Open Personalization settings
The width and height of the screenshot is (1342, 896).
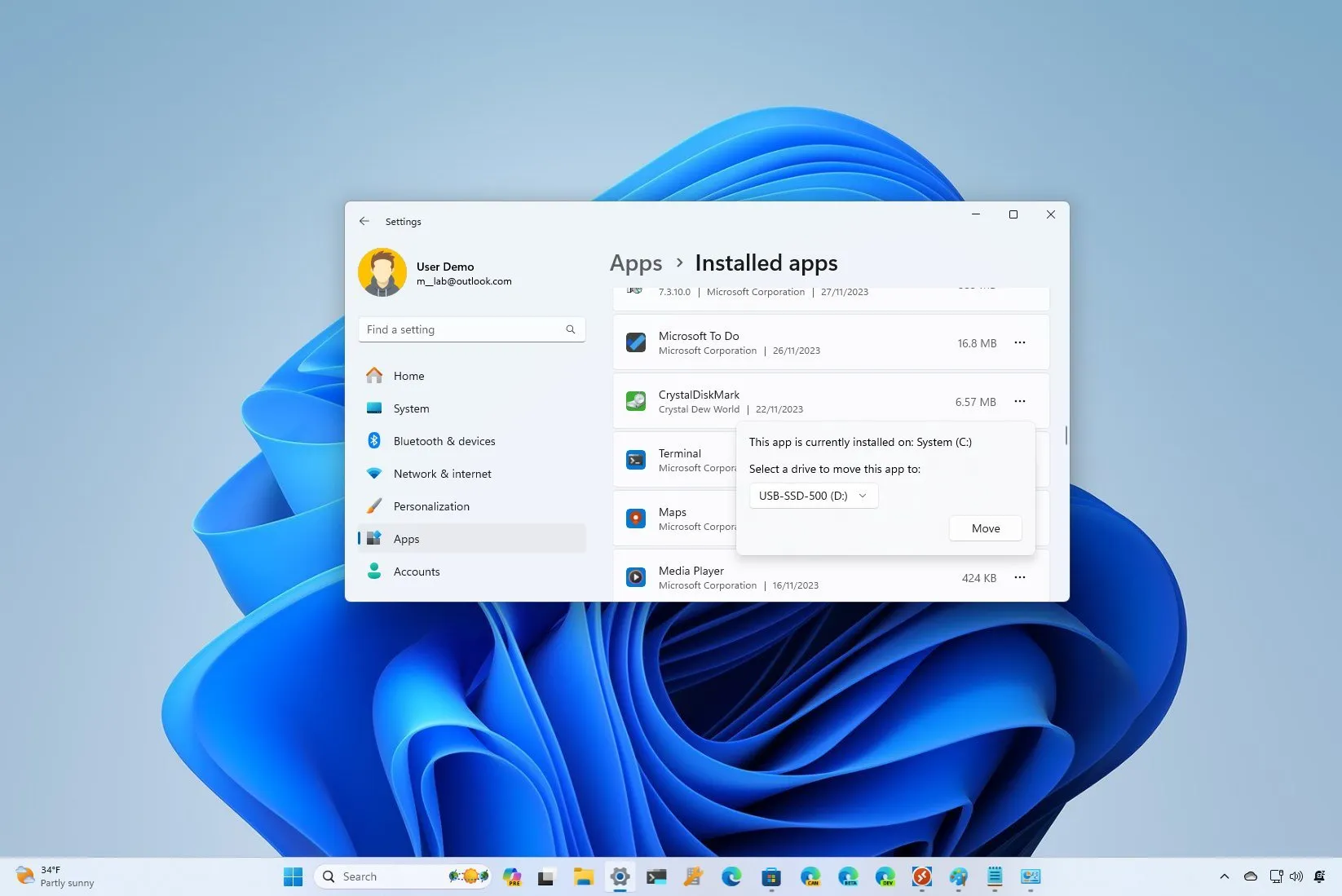click(x=472, y=506)
